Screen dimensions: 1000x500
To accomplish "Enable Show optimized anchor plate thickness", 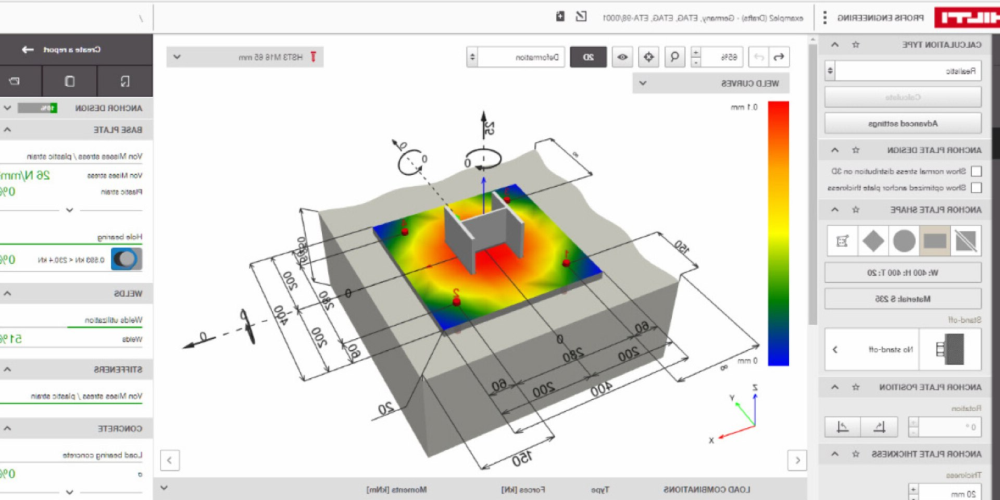I will [x=975, y=187].
